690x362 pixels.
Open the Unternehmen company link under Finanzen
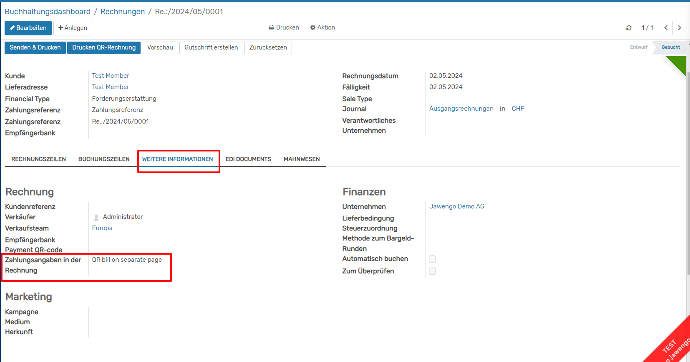(x=457, y=207)
